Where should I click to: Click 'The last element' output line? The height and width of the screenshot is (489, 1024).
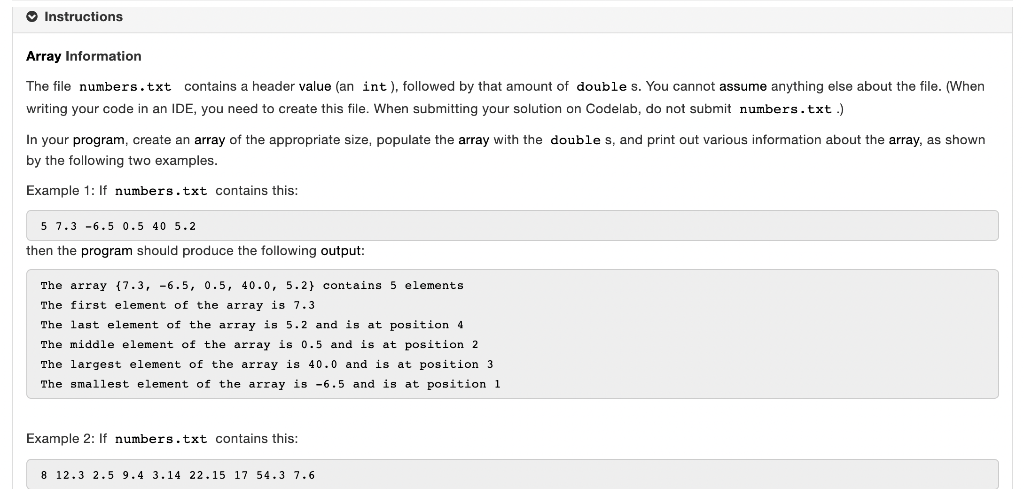(252, 324)
